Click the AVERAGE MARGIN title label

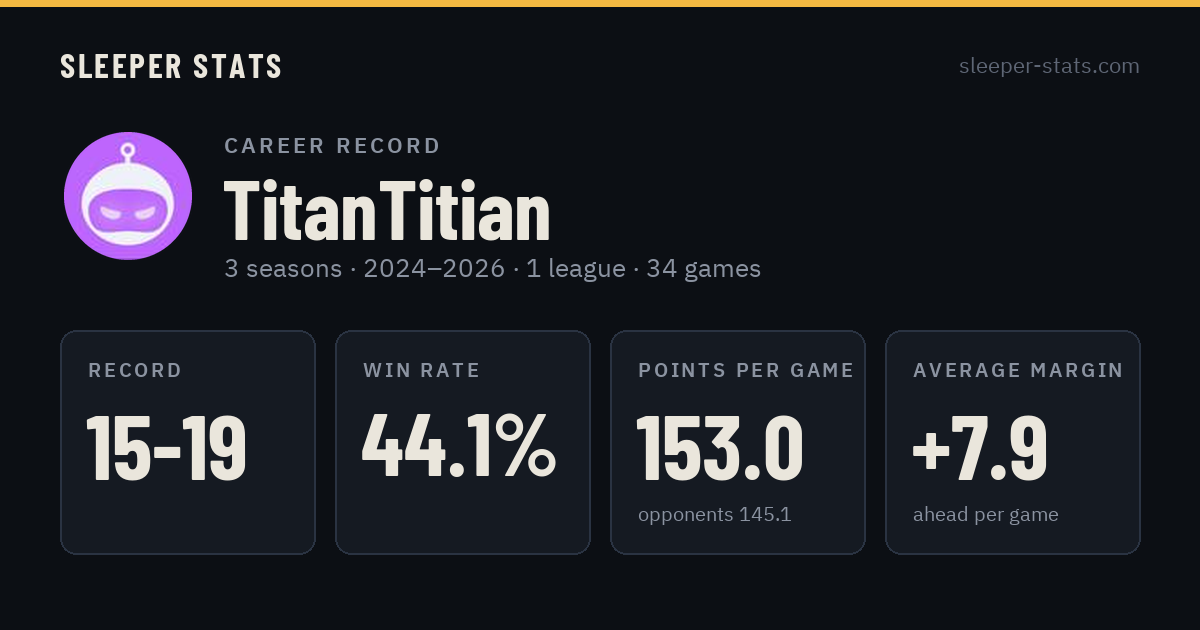(x=1018, y=371)
